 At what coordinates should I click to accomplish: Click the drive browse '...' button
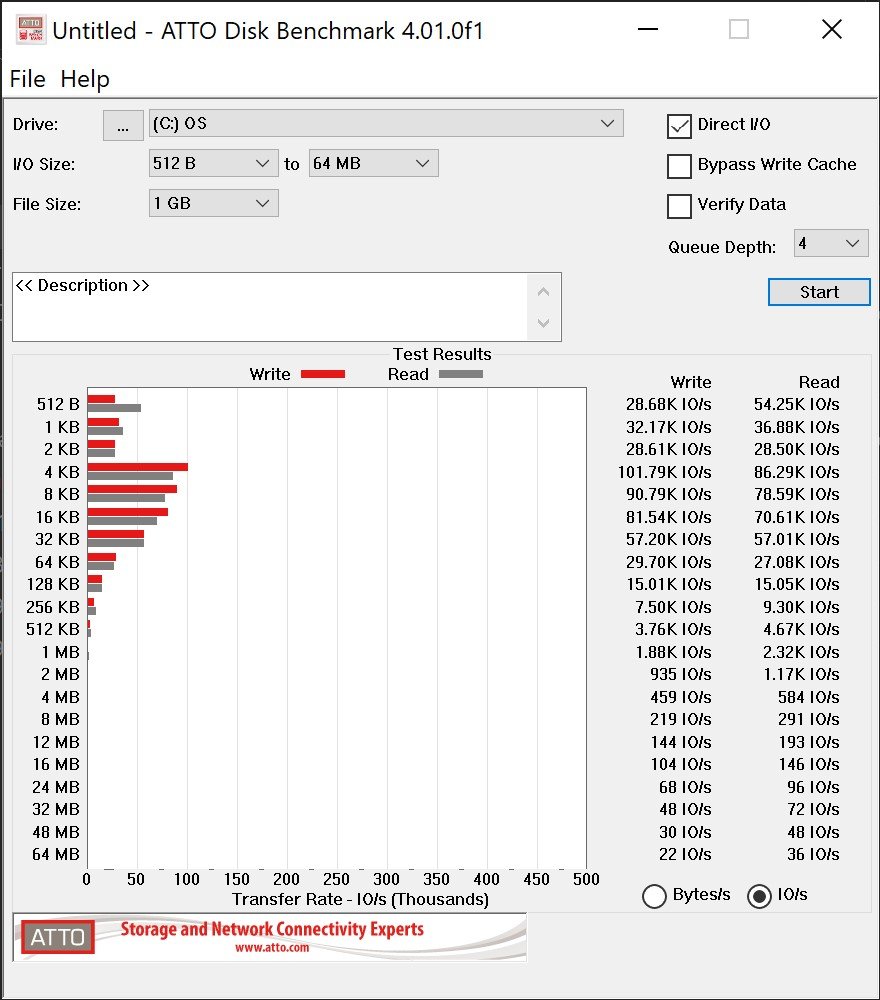(x=123, y=125)
